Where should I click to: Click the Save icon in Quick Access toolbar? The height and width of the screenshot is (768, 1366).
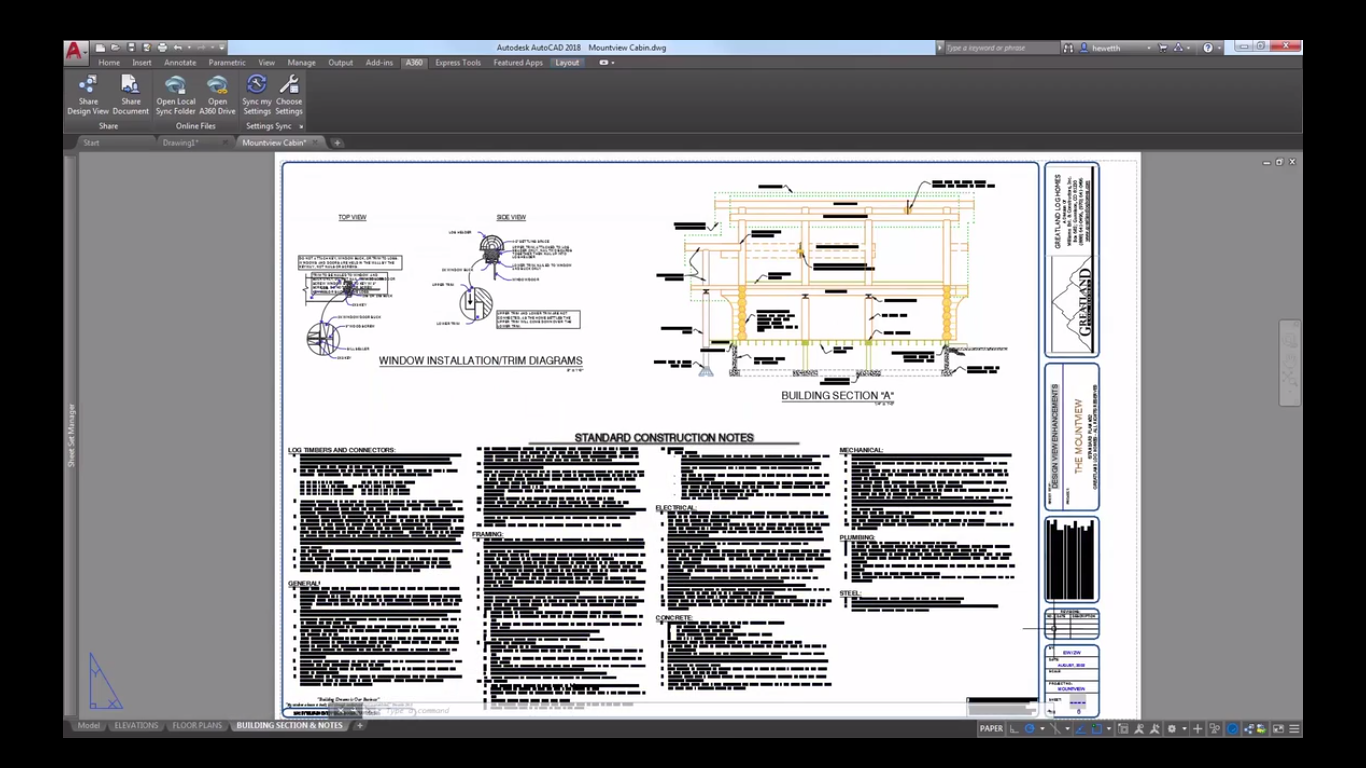[131, 47]
